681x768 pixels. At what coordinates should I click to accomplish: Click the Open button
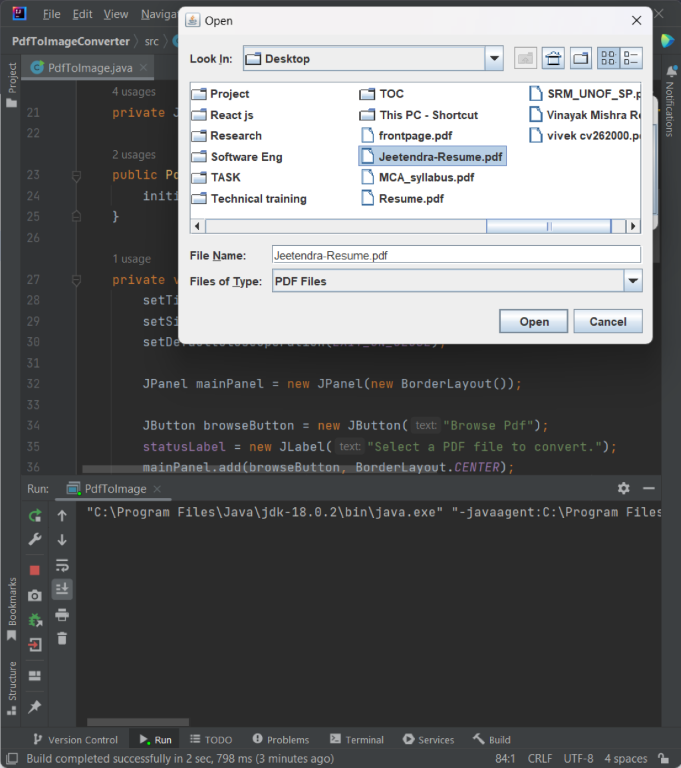(x=534, y=321)
